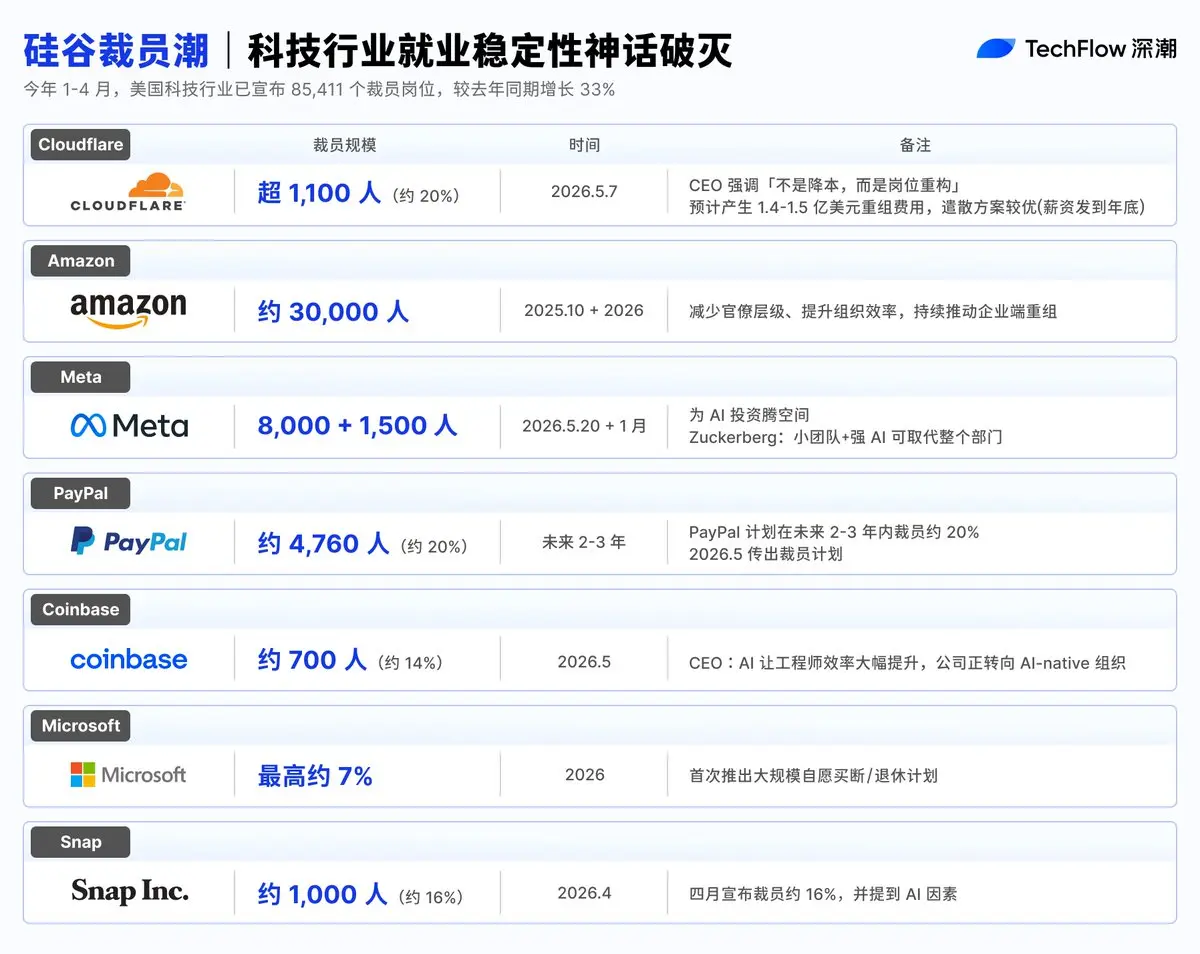Click the Coinbase note about AI-native 组织
The width and height of the screenshot is (1200, 954).
[908, 663]
